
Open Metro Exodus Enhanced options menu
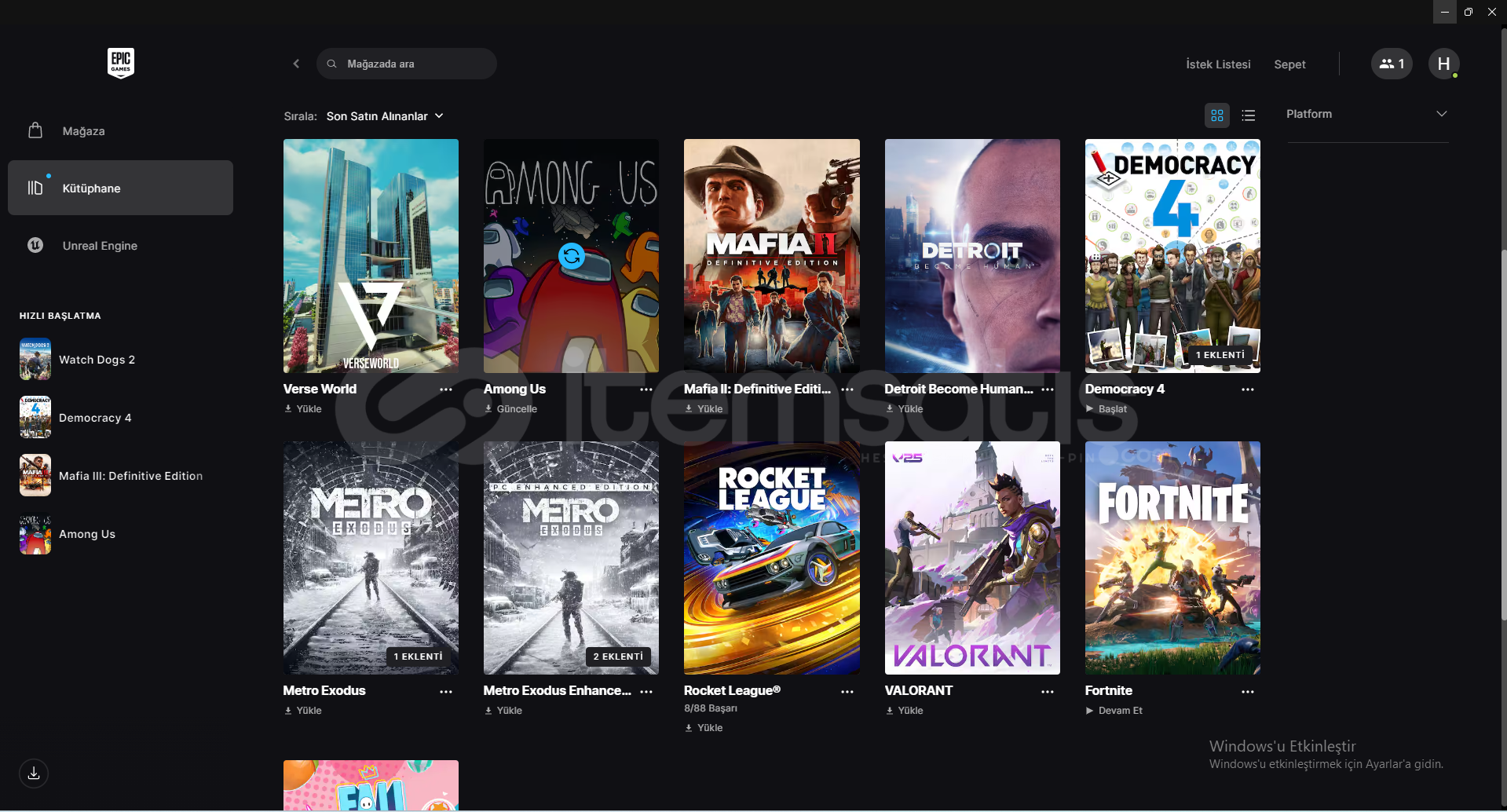pyautogui.click(x=646, y=692)
